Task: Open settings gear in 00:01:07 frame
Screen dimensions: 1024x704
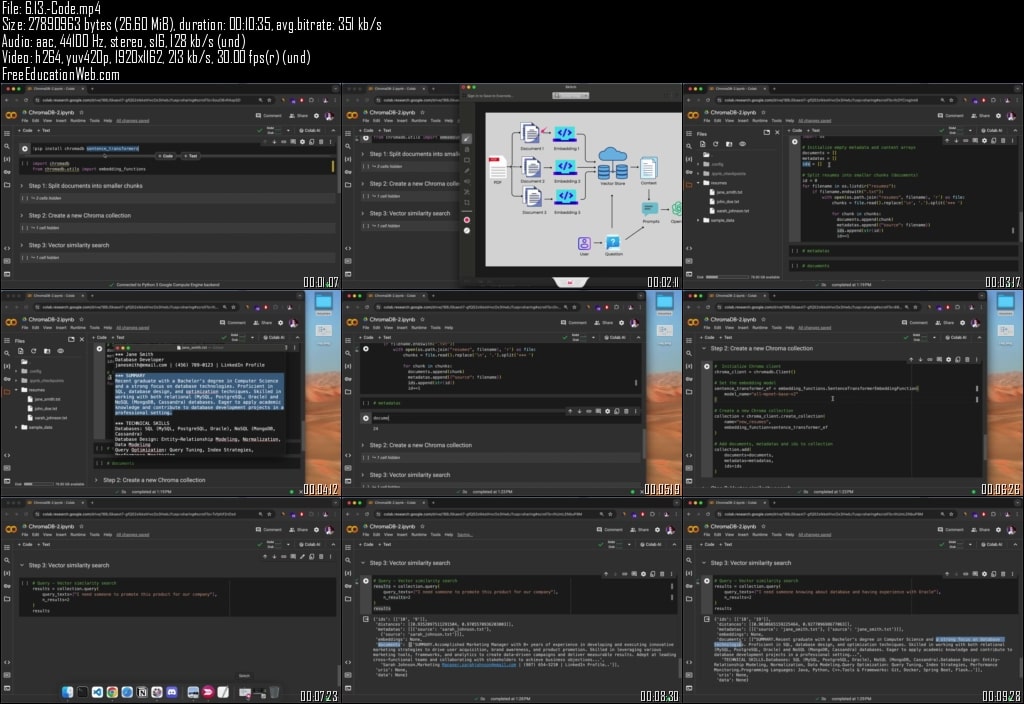Action: pyautogui.click(x=317, y=116)
